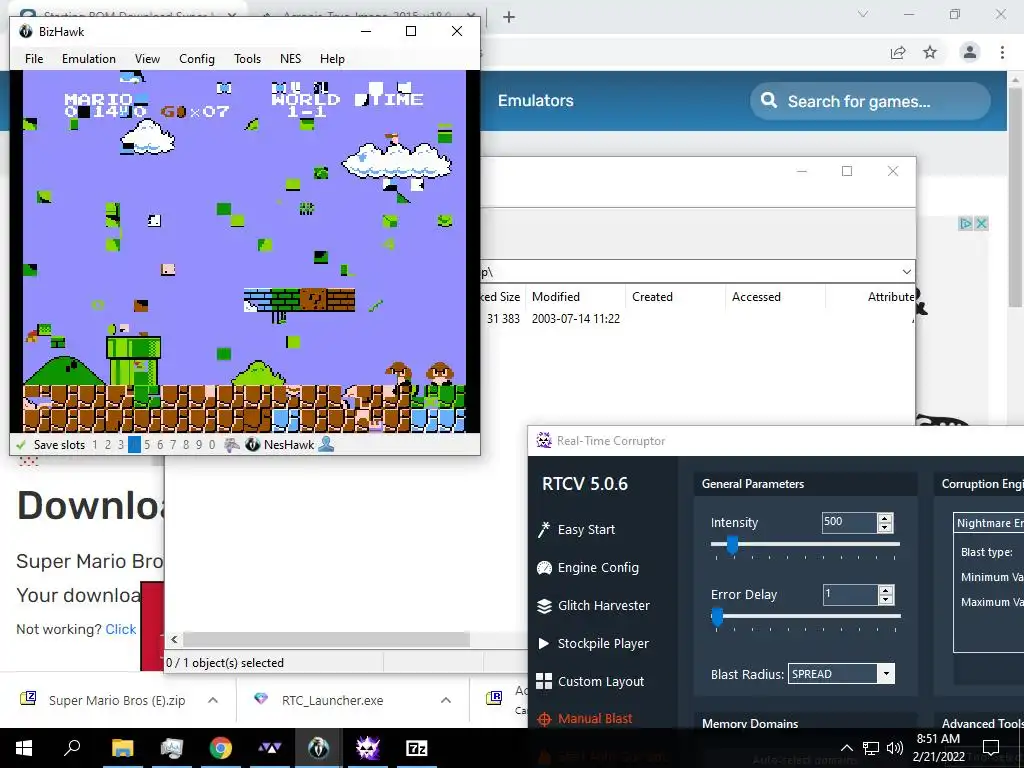Click the Intensity slider handle
The image size is (1024, 768).
click(x=732, y=543)
